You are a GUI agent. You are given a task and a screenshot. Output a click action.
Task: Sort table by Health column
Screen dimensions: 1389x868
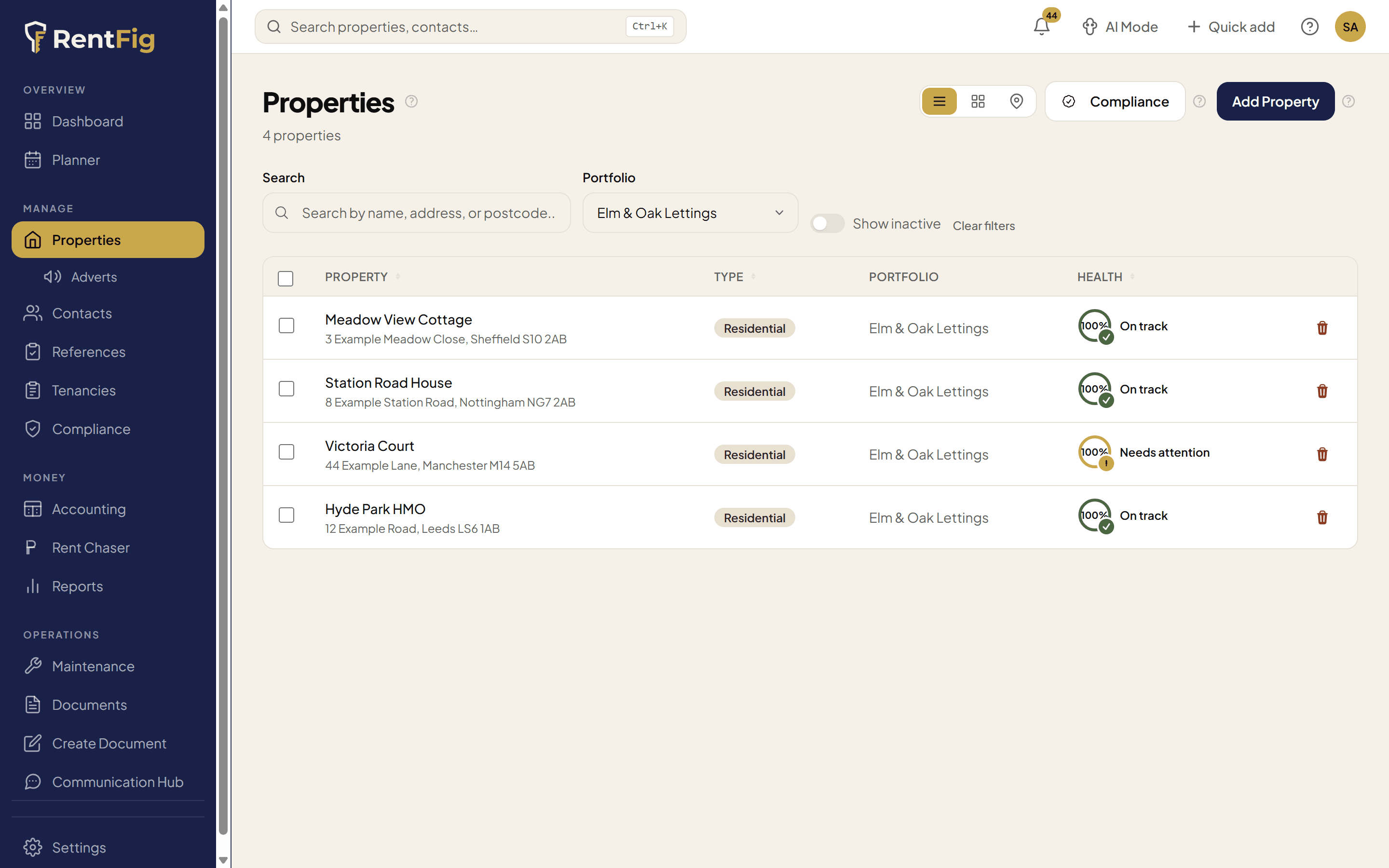coord(1105,277)
